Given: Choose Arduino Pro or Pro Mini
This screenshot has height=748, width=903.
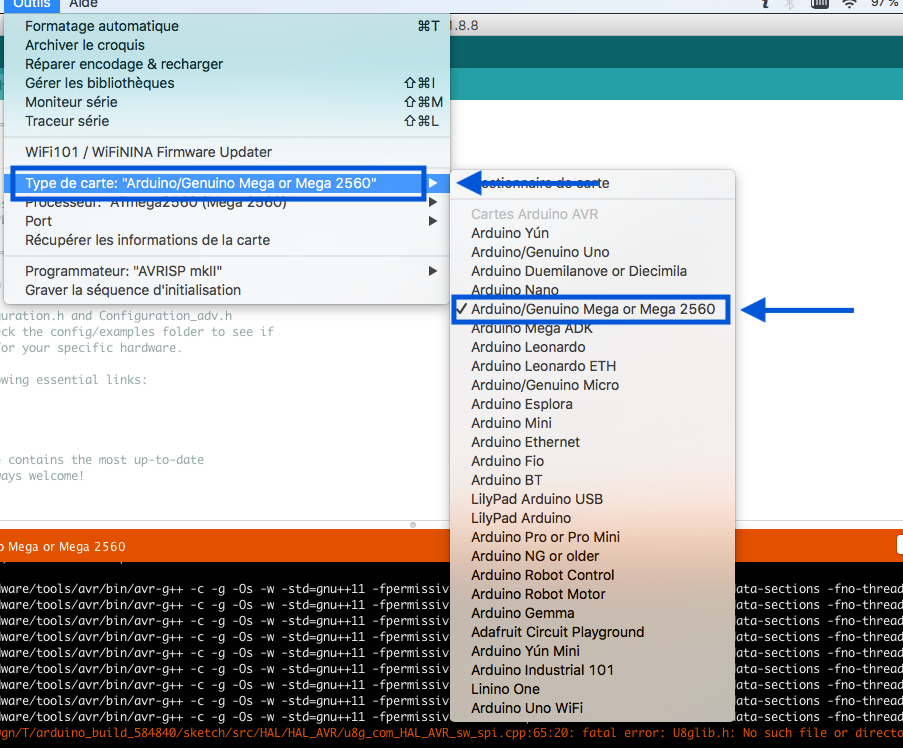Looking at the screenshot, I should tap(593, 537).
